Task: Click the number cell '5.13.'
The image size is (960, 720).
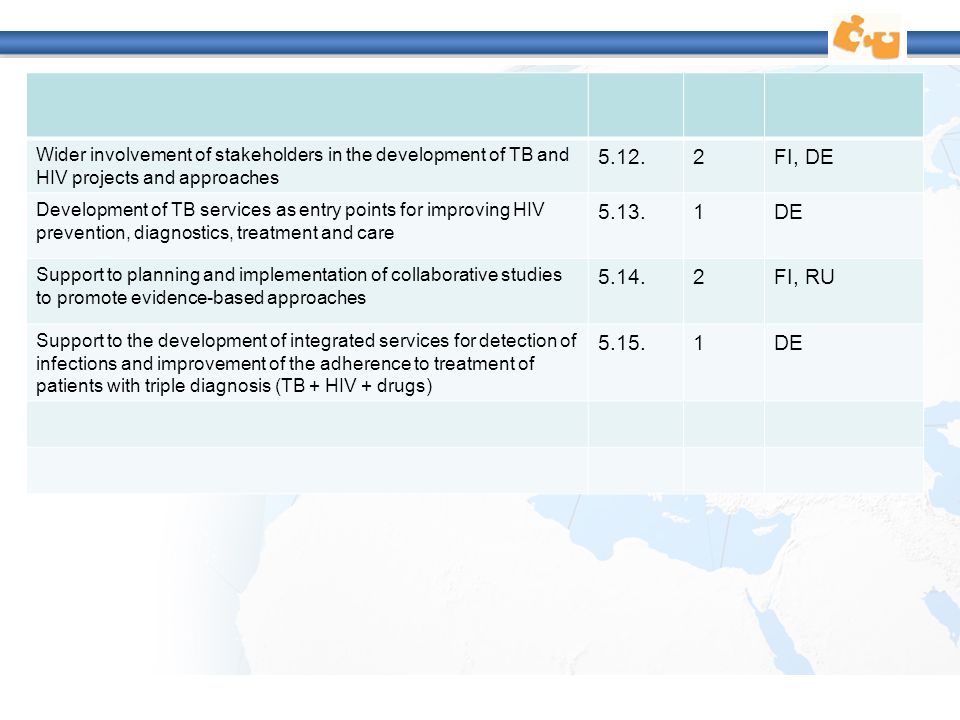Action: point(636,225)
